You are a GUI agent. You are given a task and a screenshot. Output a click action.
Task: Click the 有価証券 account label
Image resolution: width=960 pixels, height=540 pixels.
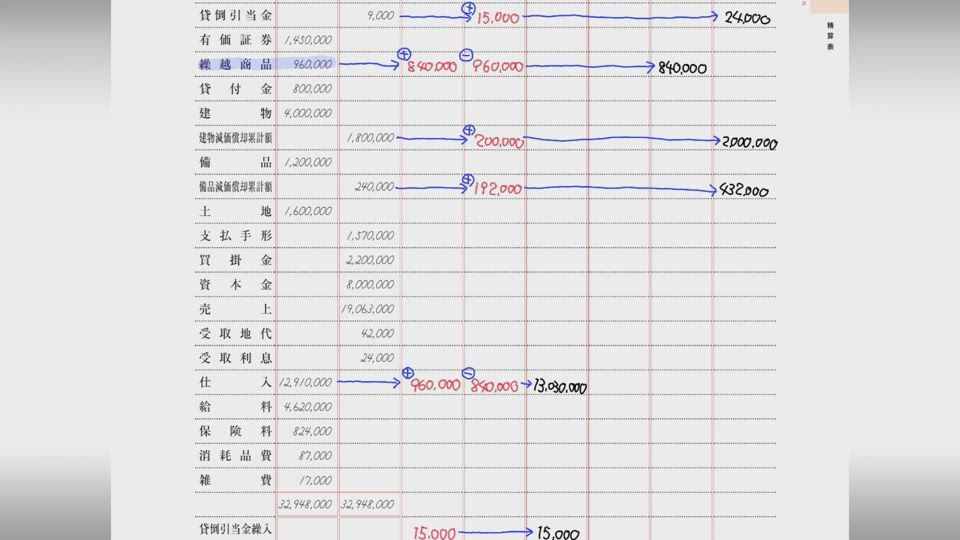[x=235, y=39]
